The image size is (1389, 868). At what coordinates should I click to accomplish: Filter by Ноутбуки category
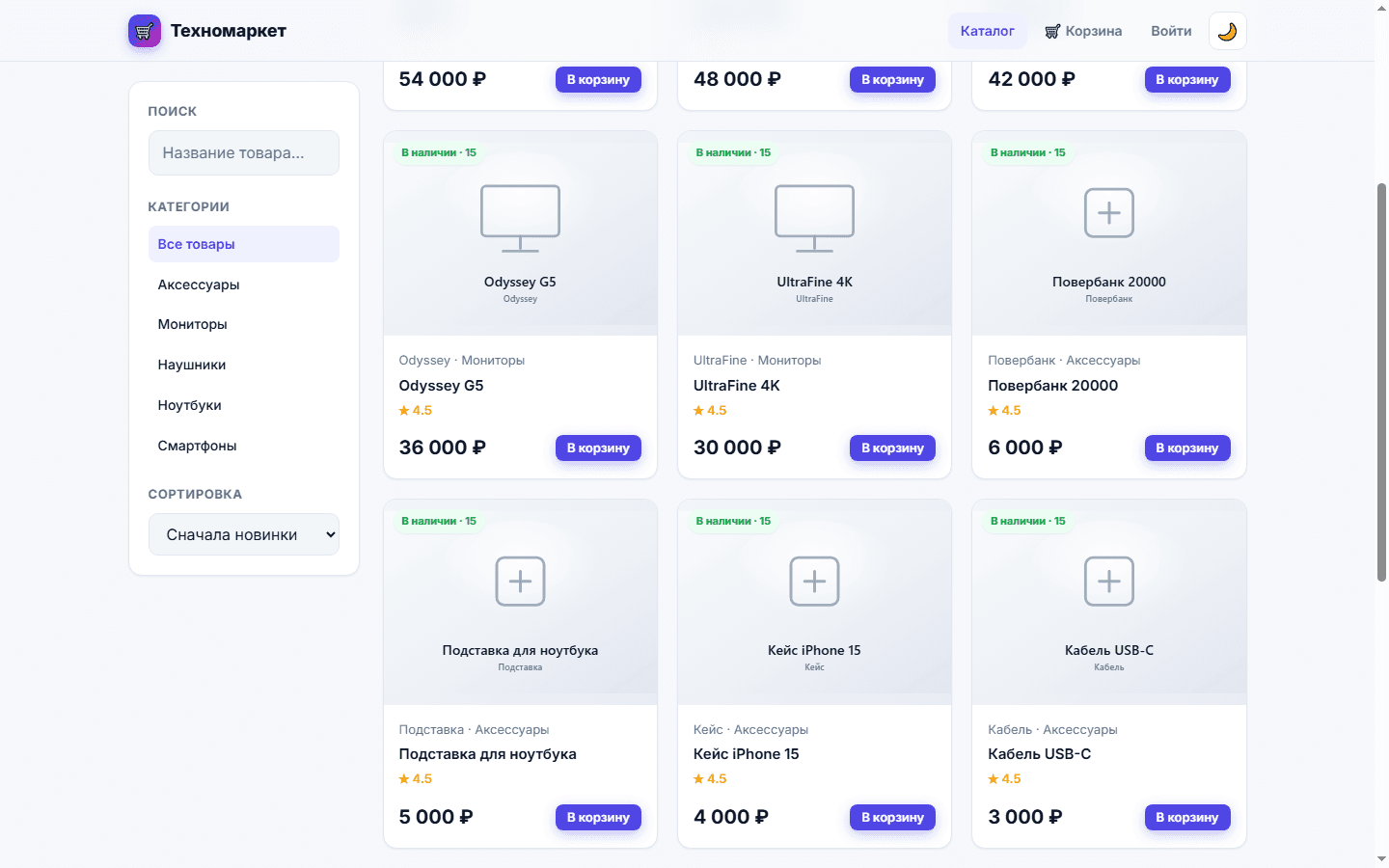[244, 405]
